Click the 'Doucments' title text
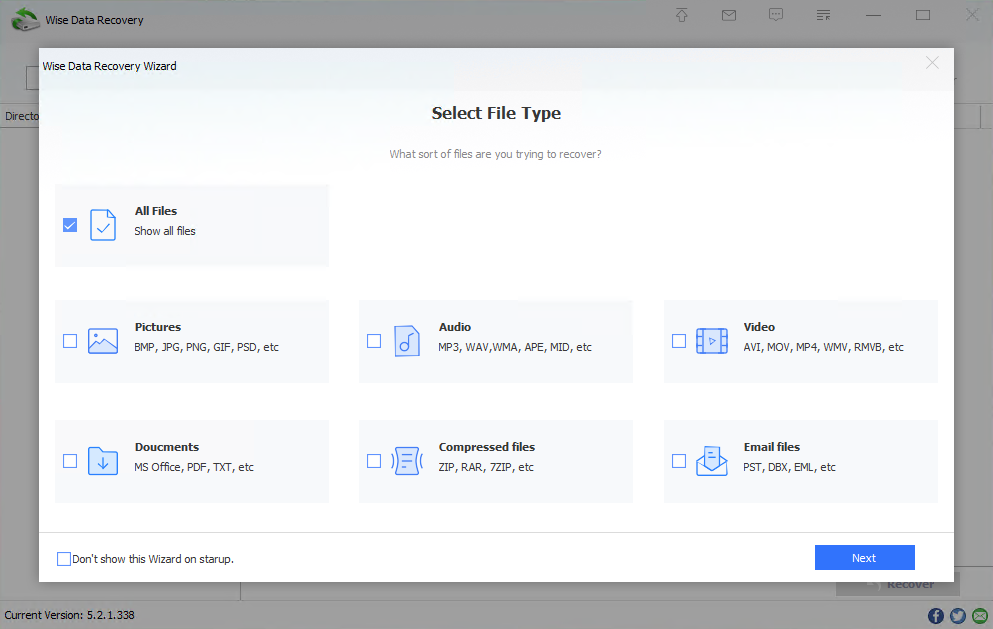This screenshot has height=629, width=993. pos(167,447)
